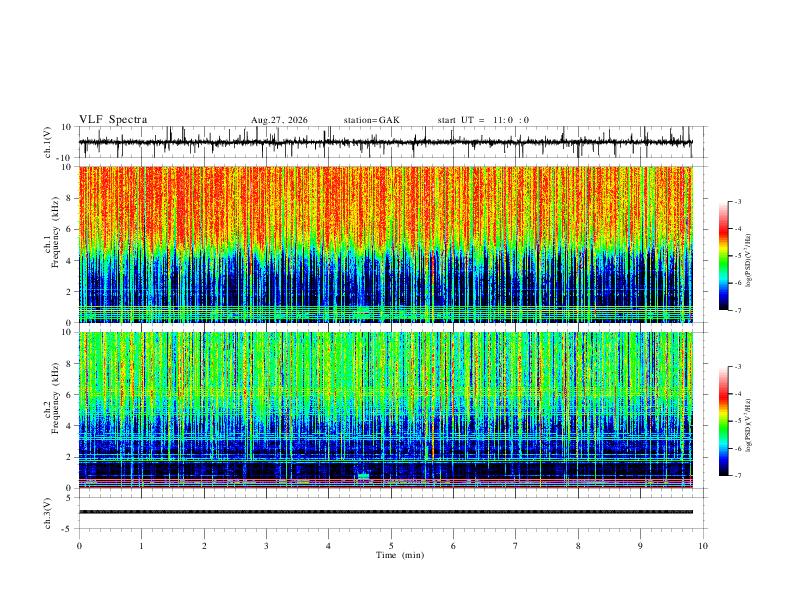This screenshot has height=612, width=792.
Task: Click the ch.1 color scale bar
Action: 724,256
